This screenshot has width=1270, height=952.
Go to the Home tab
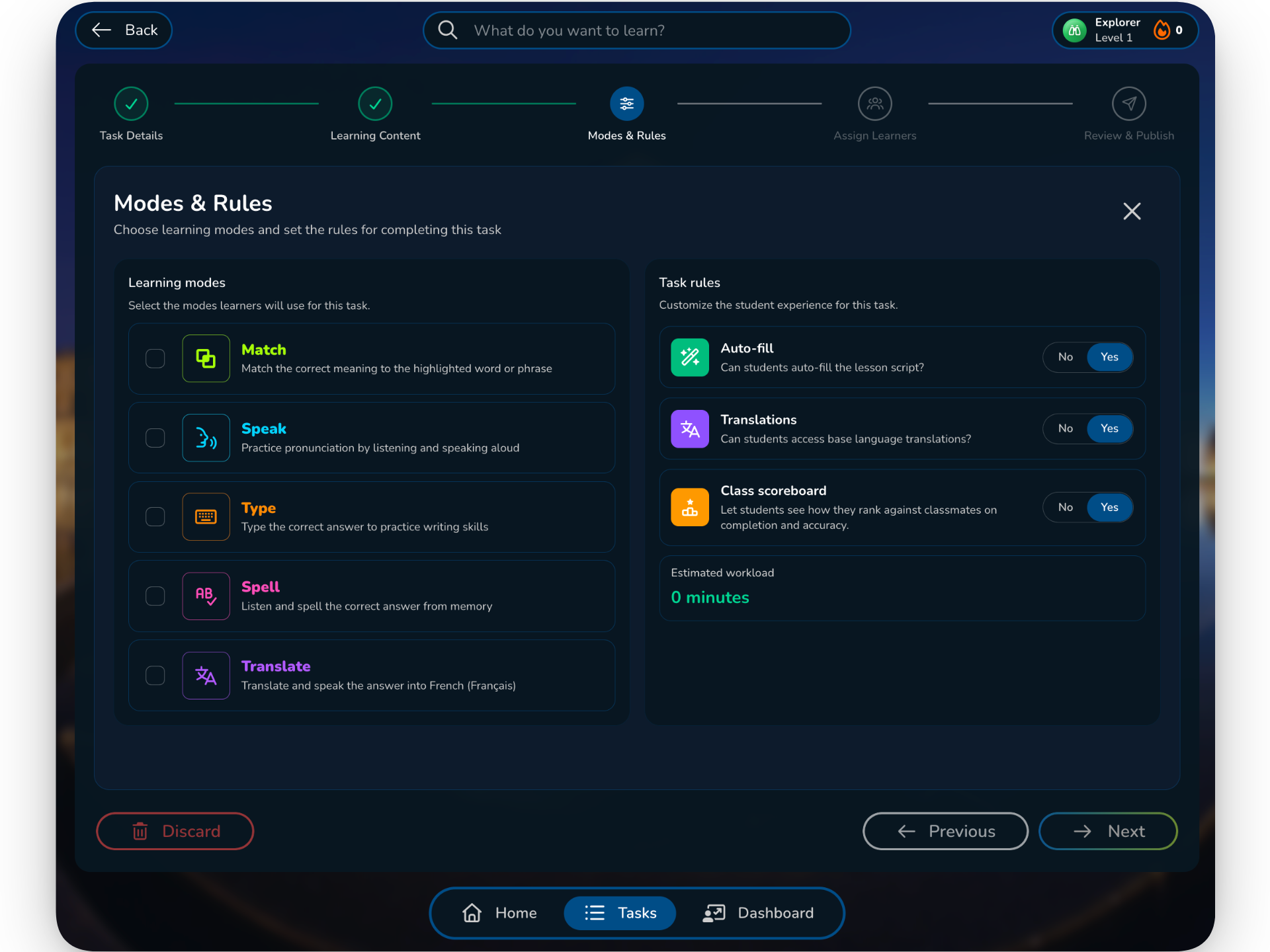499,913
